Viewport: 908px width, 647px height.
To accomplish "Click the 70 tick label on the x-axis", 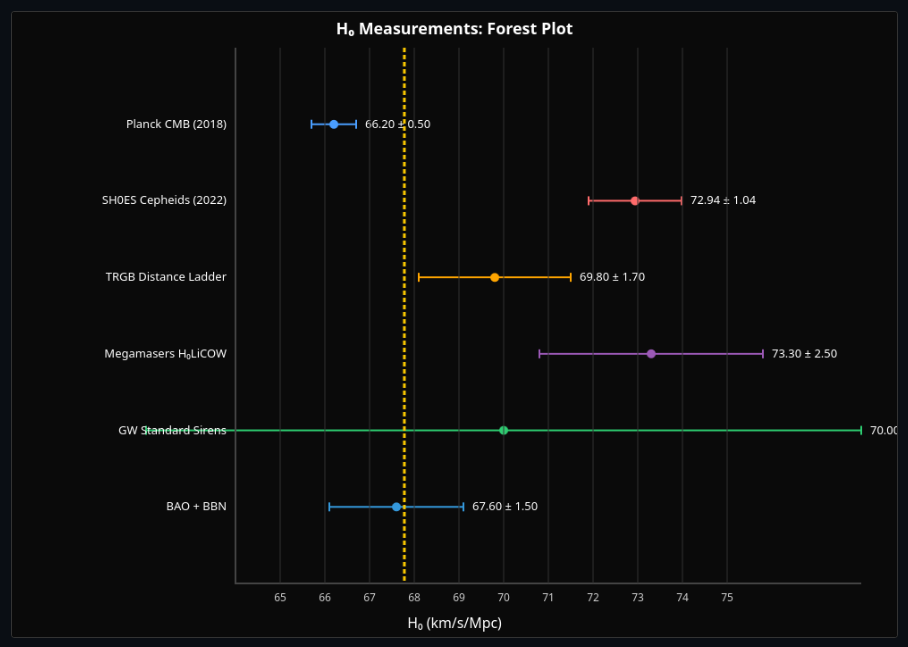I will coord(502,596).
